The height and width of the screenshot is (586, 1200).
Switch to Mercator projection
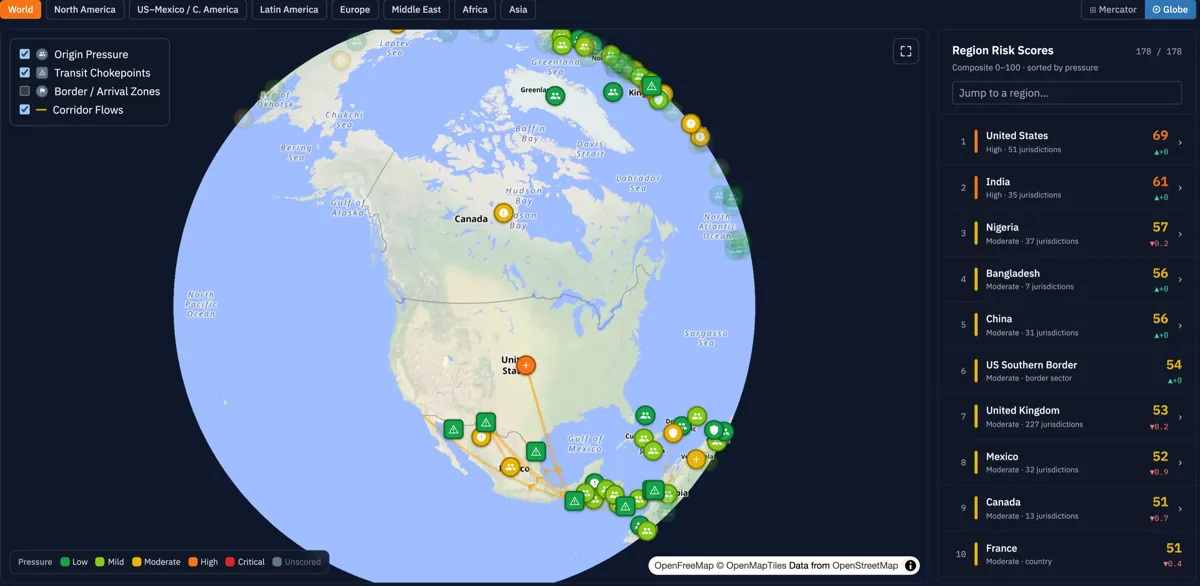[x=1113, y=10]
